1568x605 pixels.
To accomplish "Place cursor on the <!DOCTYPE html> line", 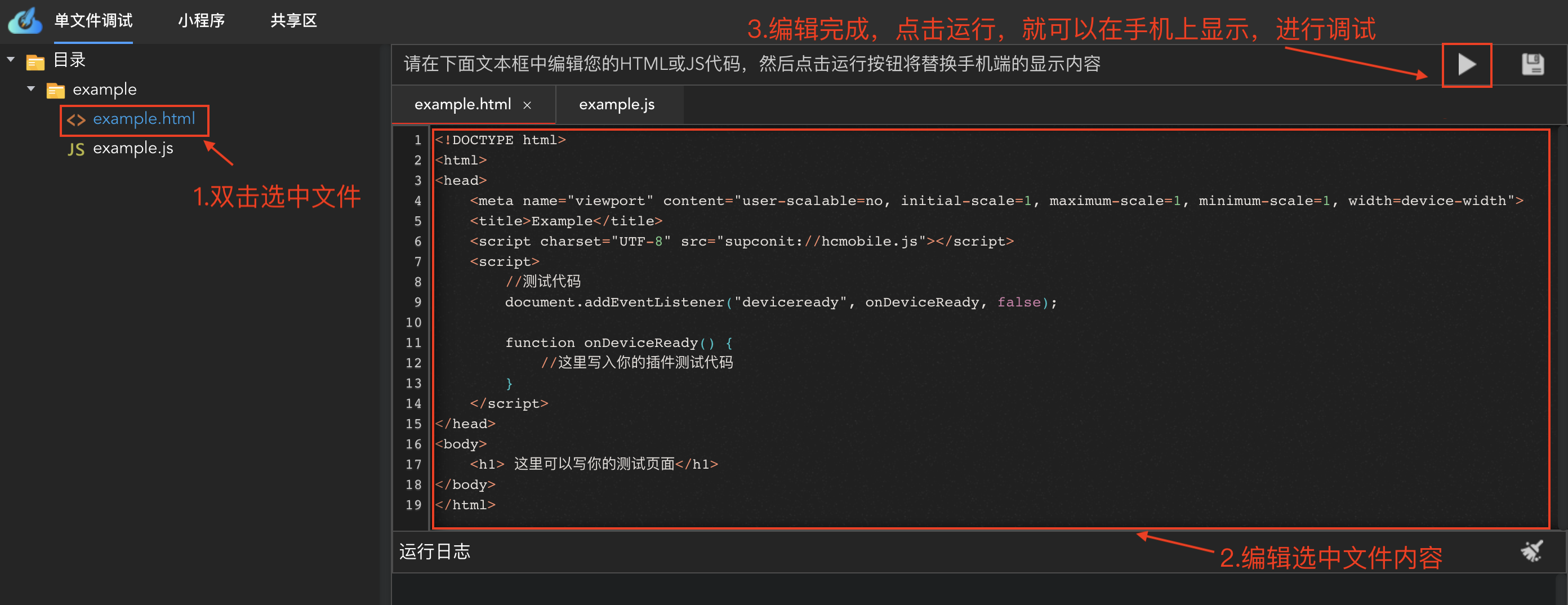I will click(x=500, y=140).
